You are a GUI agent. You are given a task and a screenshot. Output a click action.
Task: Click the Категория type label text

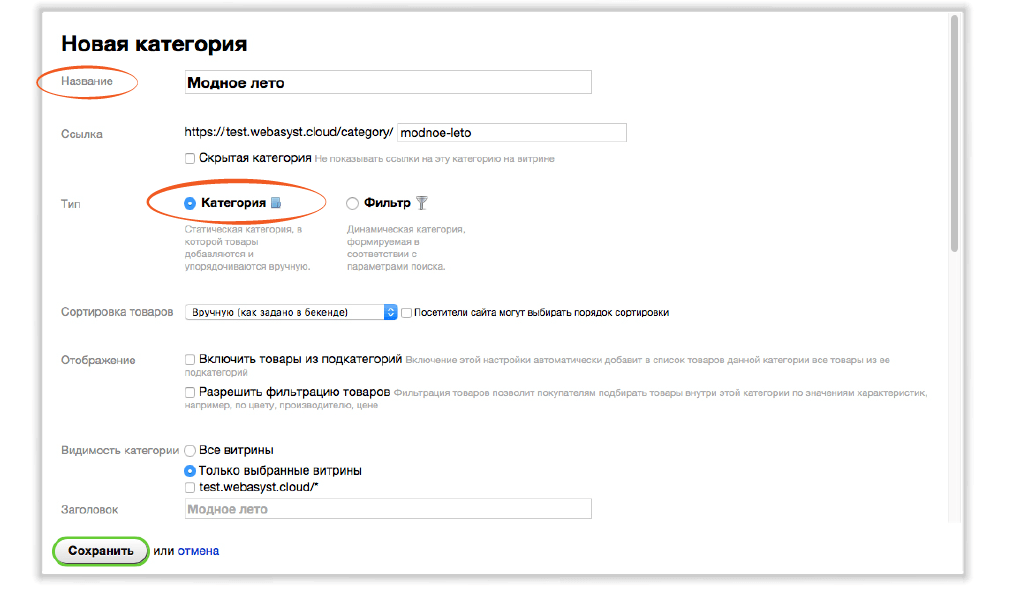[233, 203]
